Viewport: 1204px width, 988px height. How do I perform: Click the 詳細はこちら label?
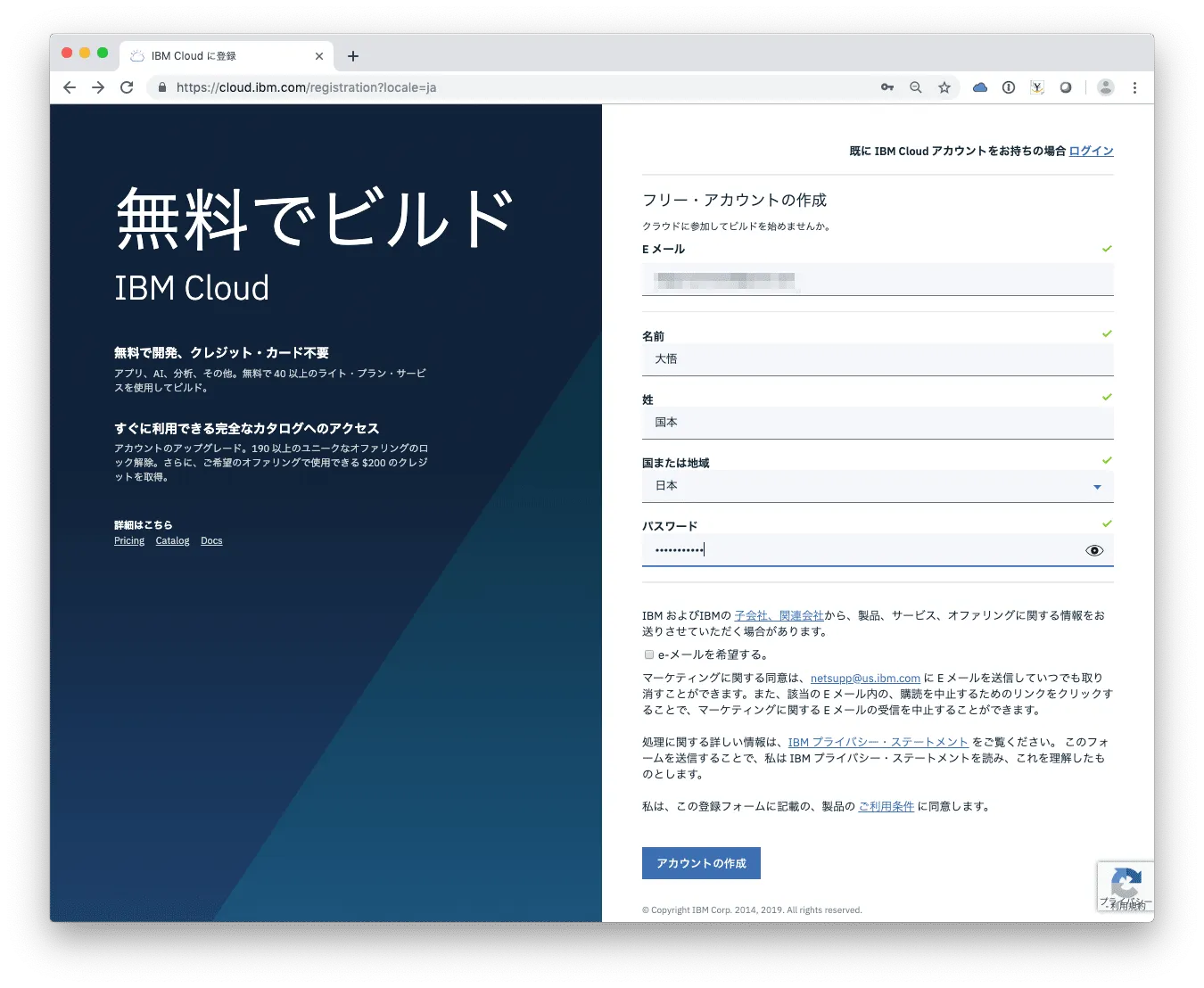pos(143,524)
